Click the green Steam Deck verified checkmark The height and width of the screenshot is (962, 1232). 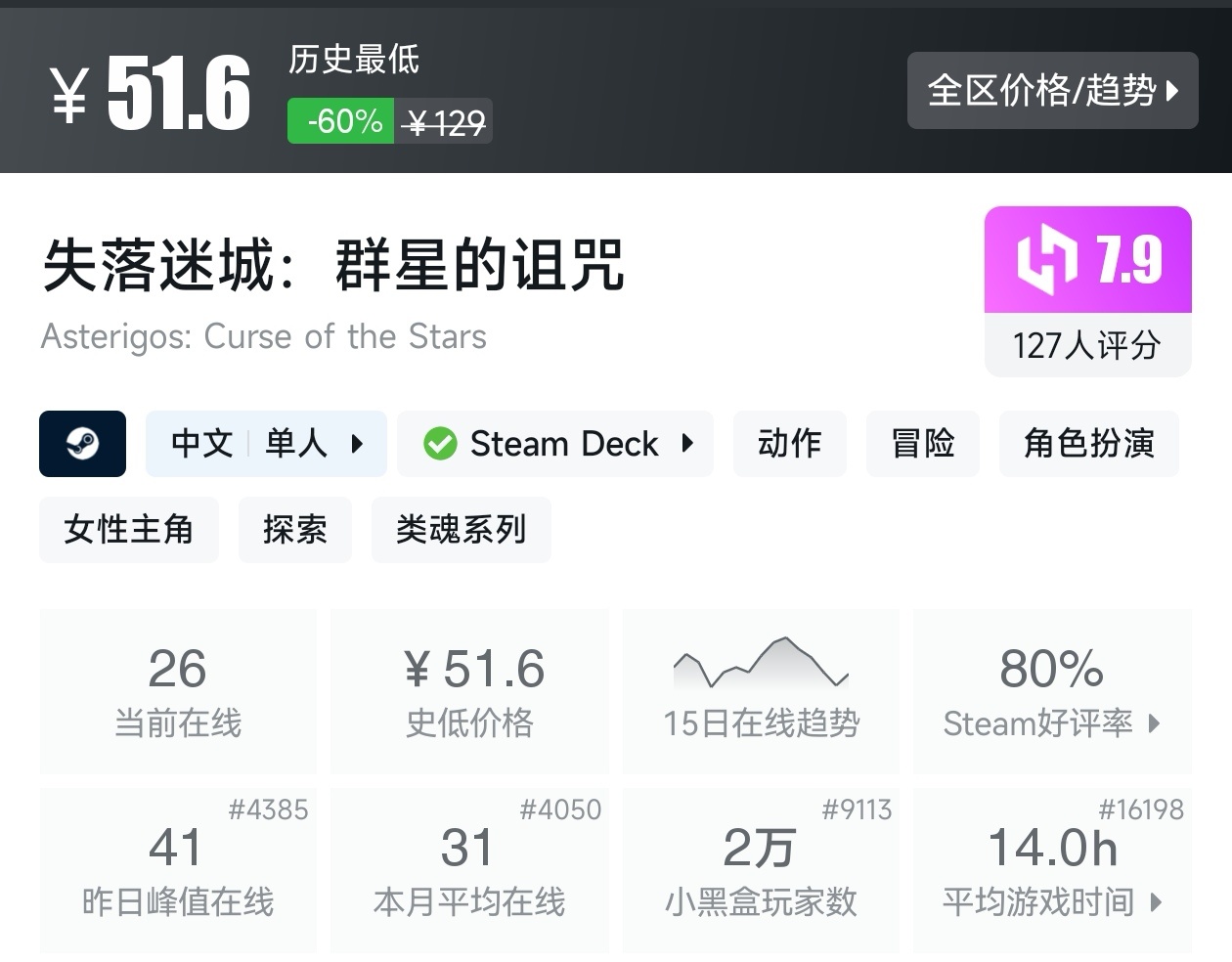pyautogui.click(x=440, y=444)
